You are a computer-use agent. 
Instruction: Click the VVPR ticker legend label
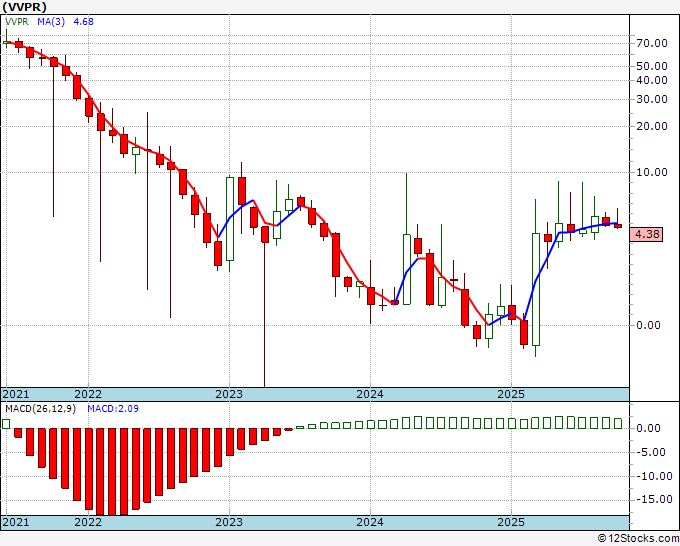click(x=16, y=22)
